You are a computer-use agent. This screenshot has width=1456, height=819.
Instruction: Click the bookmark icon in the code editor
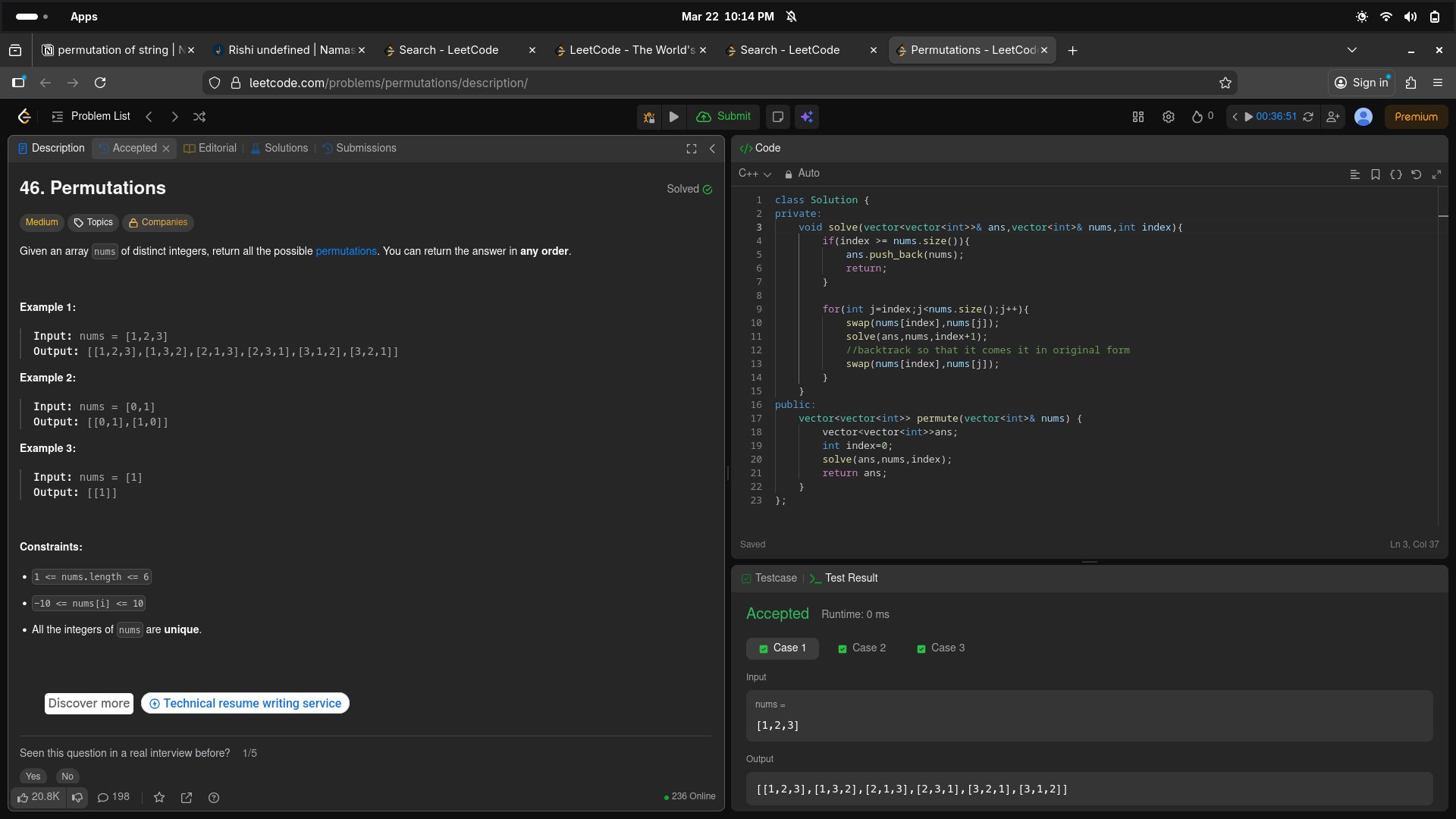coord(1375,174)
